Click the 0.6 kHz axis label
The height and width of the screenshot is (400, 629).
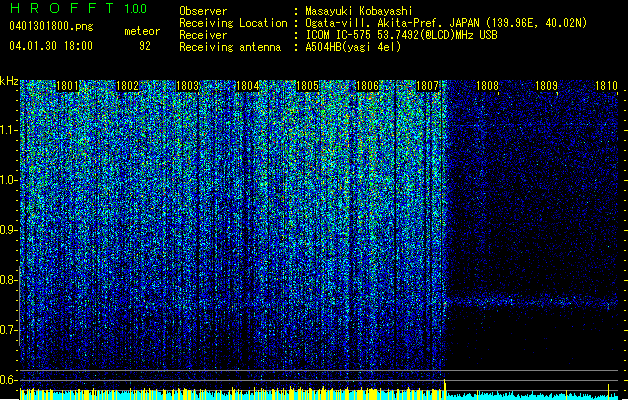pyautogui.click(x=9, y=380)
